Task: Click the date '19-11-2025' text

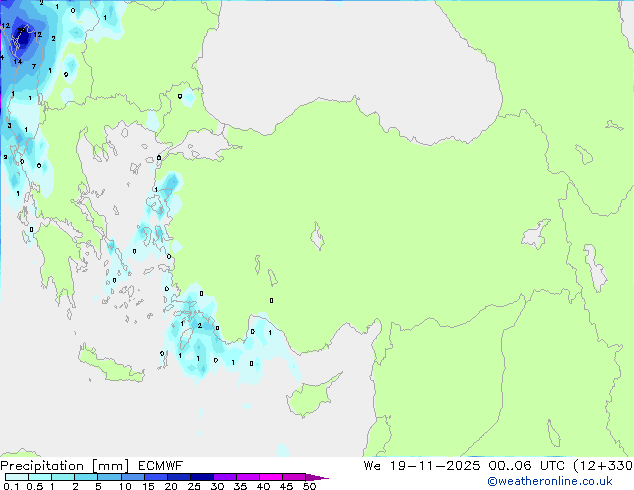Action: pos(435,466)
